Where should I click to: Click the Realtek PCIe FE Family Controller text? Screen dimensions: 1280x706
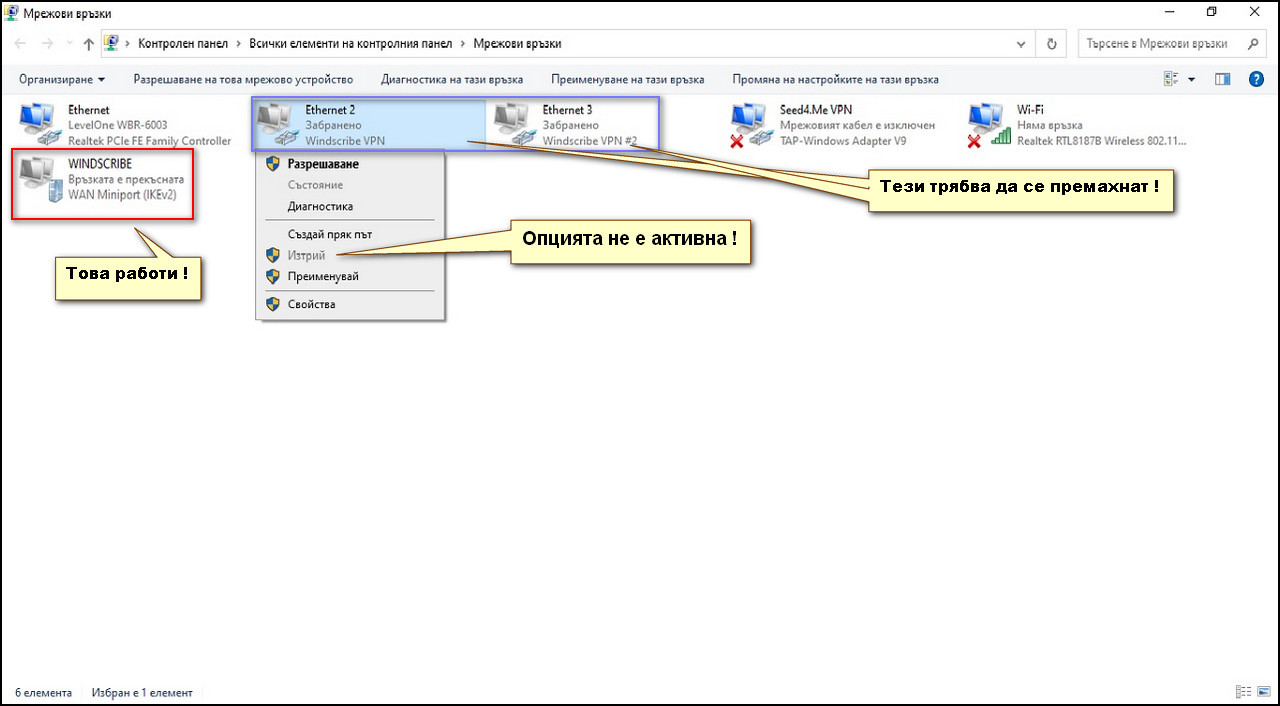pos(149,141)
